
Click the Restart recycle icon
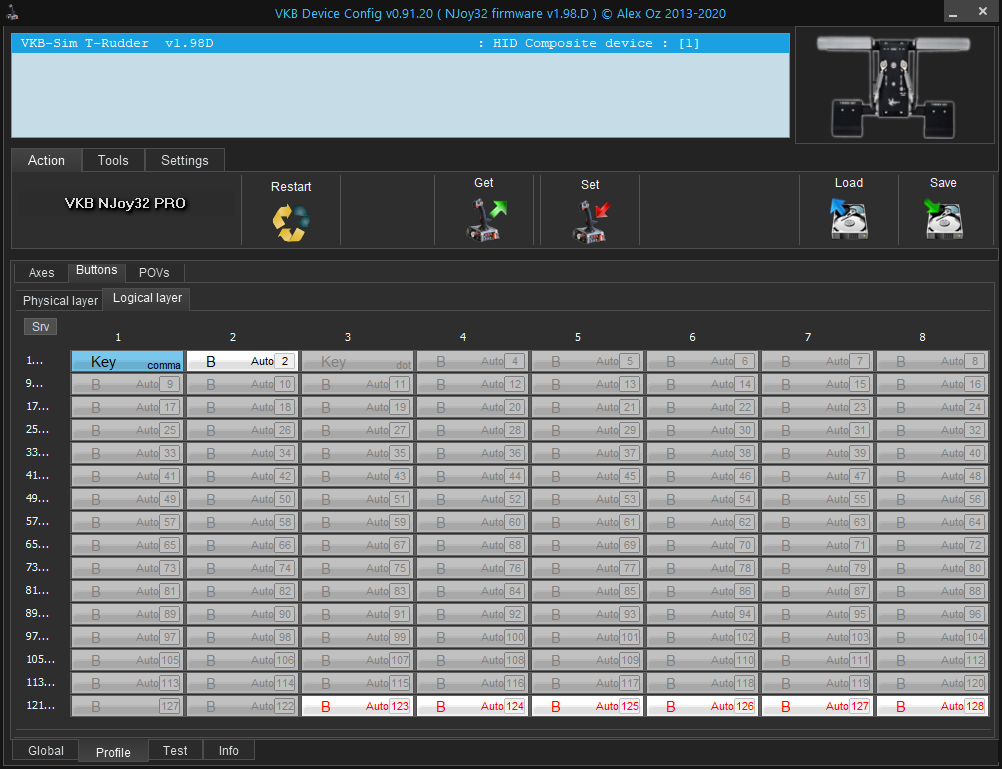[x=291, y=222]
